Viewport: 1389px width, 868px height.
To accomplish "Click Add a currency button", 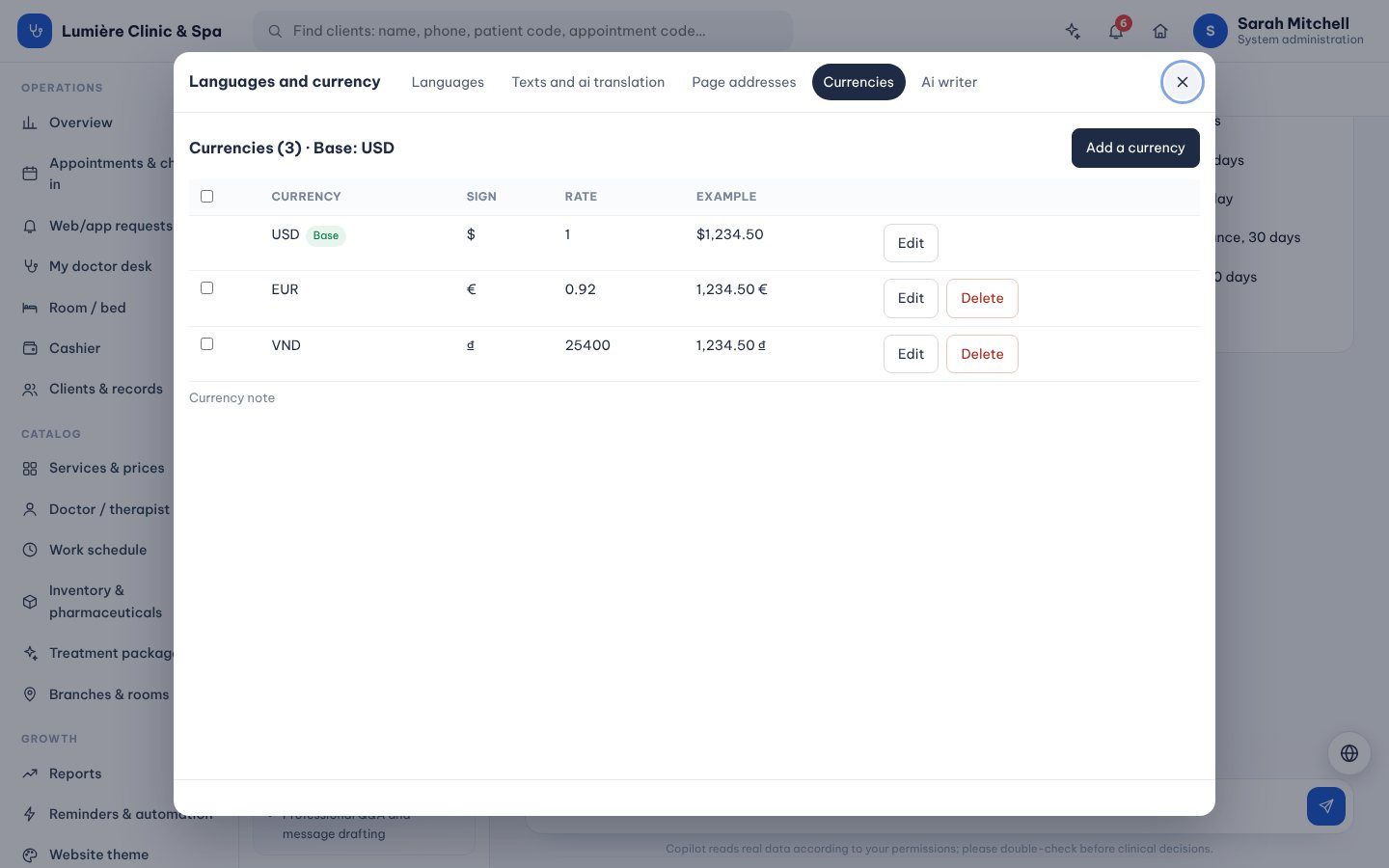I will 1135,148.
